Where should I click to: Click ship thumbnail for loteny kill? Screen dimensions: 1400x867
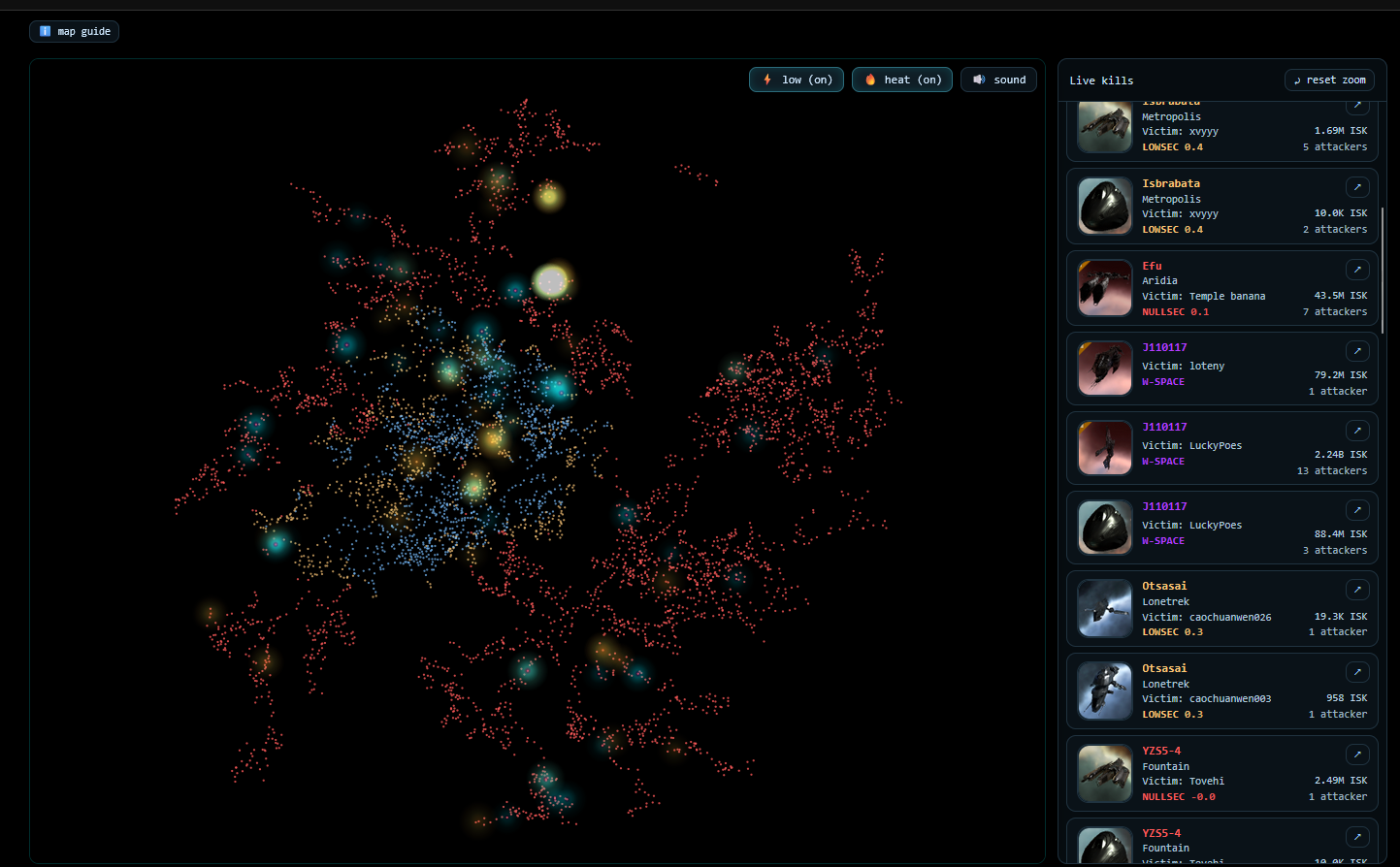tap(1105, 369)
